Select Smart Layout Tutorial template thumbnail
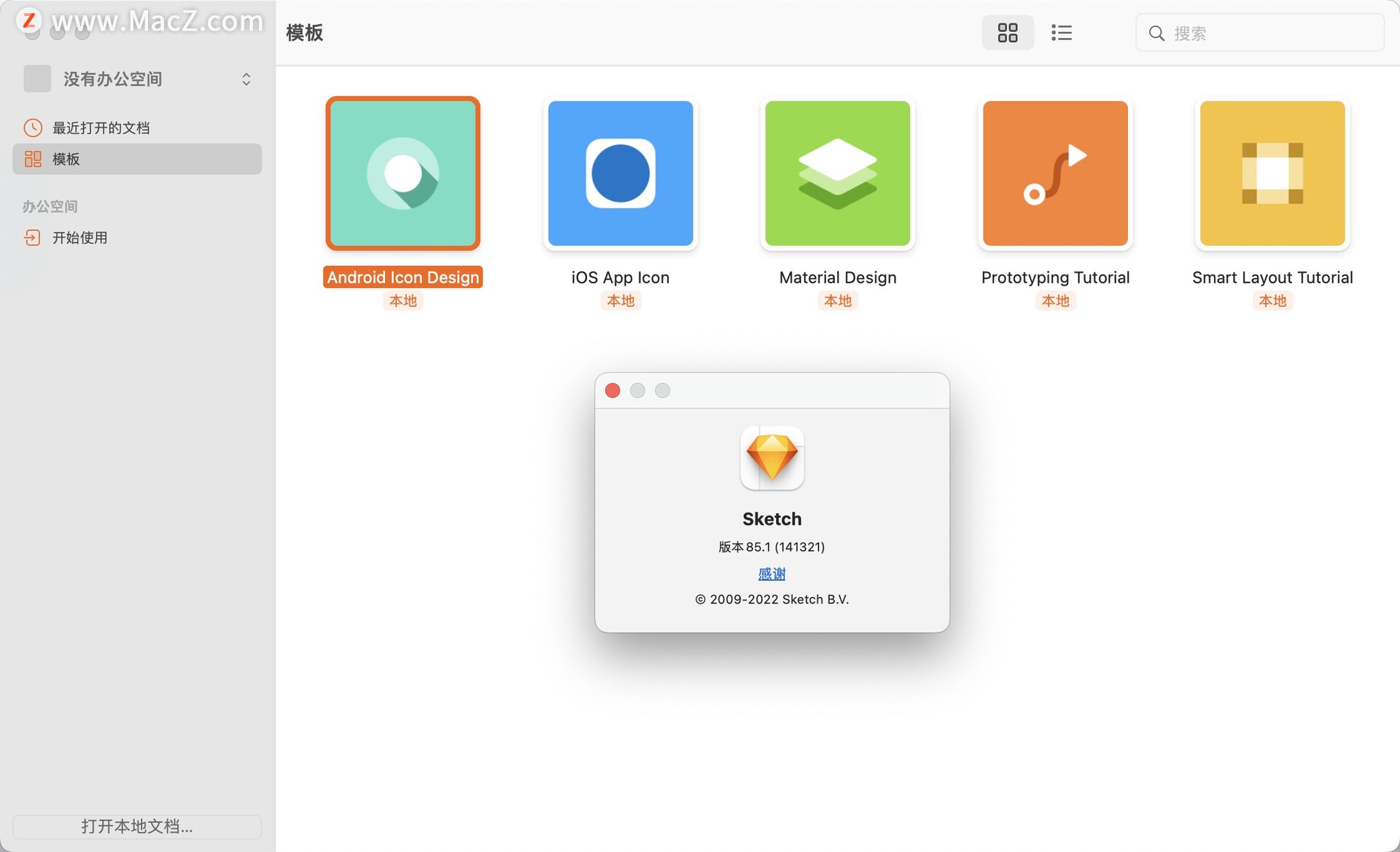This screenshot has width=1400, height=852. [1272, 173]
